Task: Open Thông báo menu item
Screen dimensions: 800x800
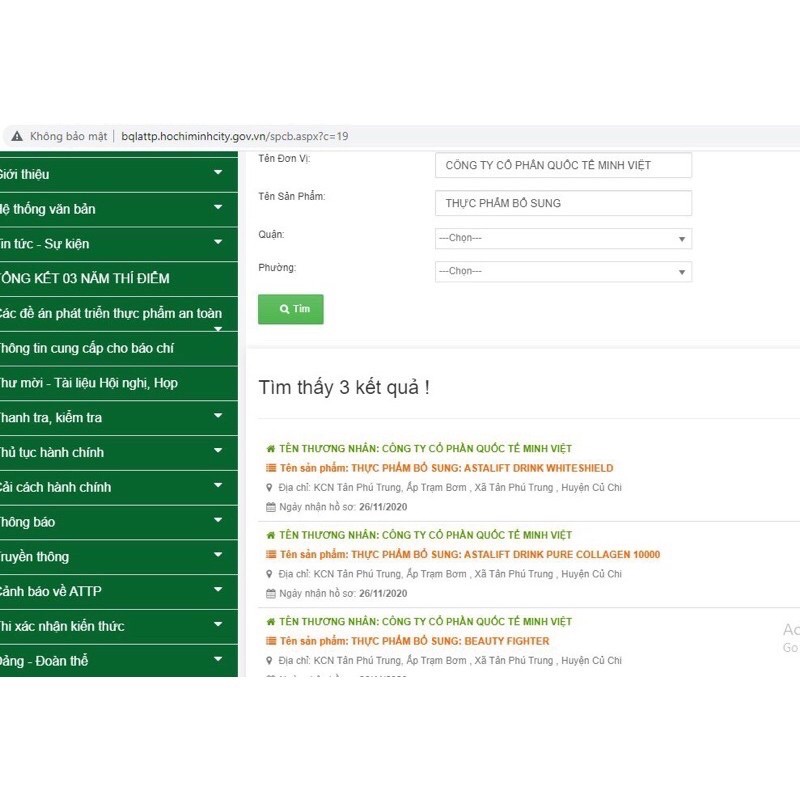Action: (x=118, y=522)
